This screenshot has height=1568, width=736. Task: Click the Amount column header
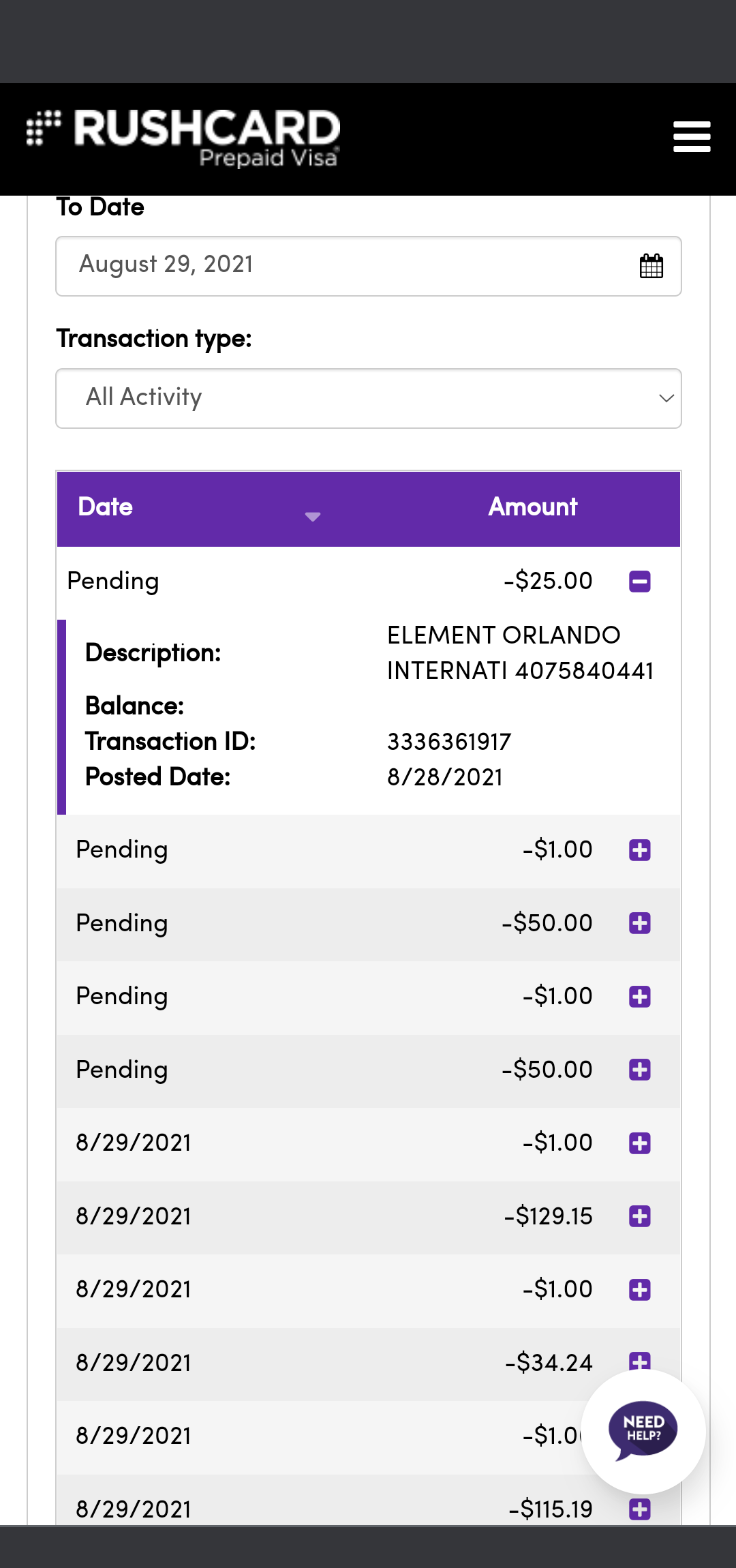point(532,507)
